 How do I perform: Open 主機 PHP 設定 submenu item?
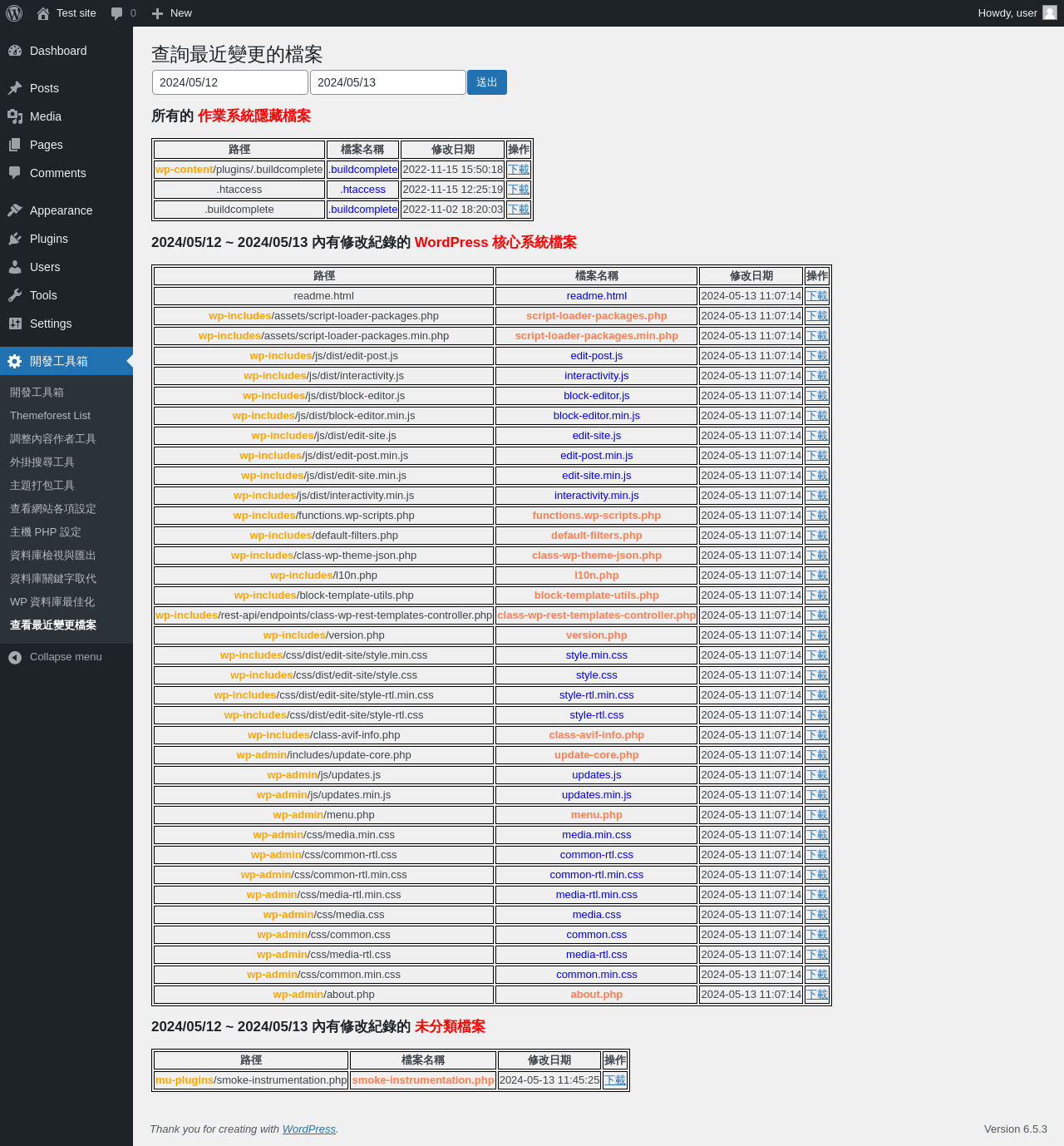(66, 532)
